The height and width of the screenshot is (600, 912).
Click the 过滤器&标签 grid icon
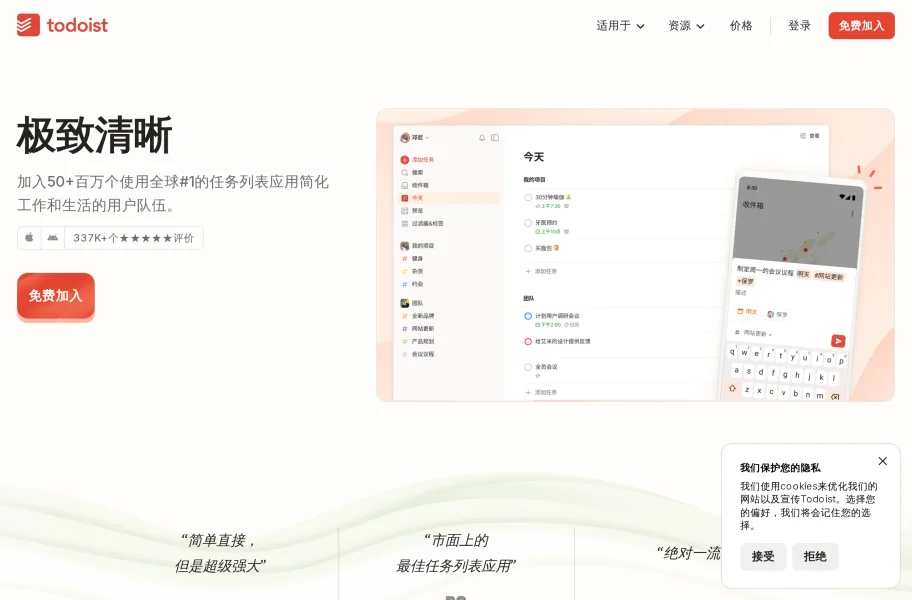pyautogui.click(x=404, y=224)
